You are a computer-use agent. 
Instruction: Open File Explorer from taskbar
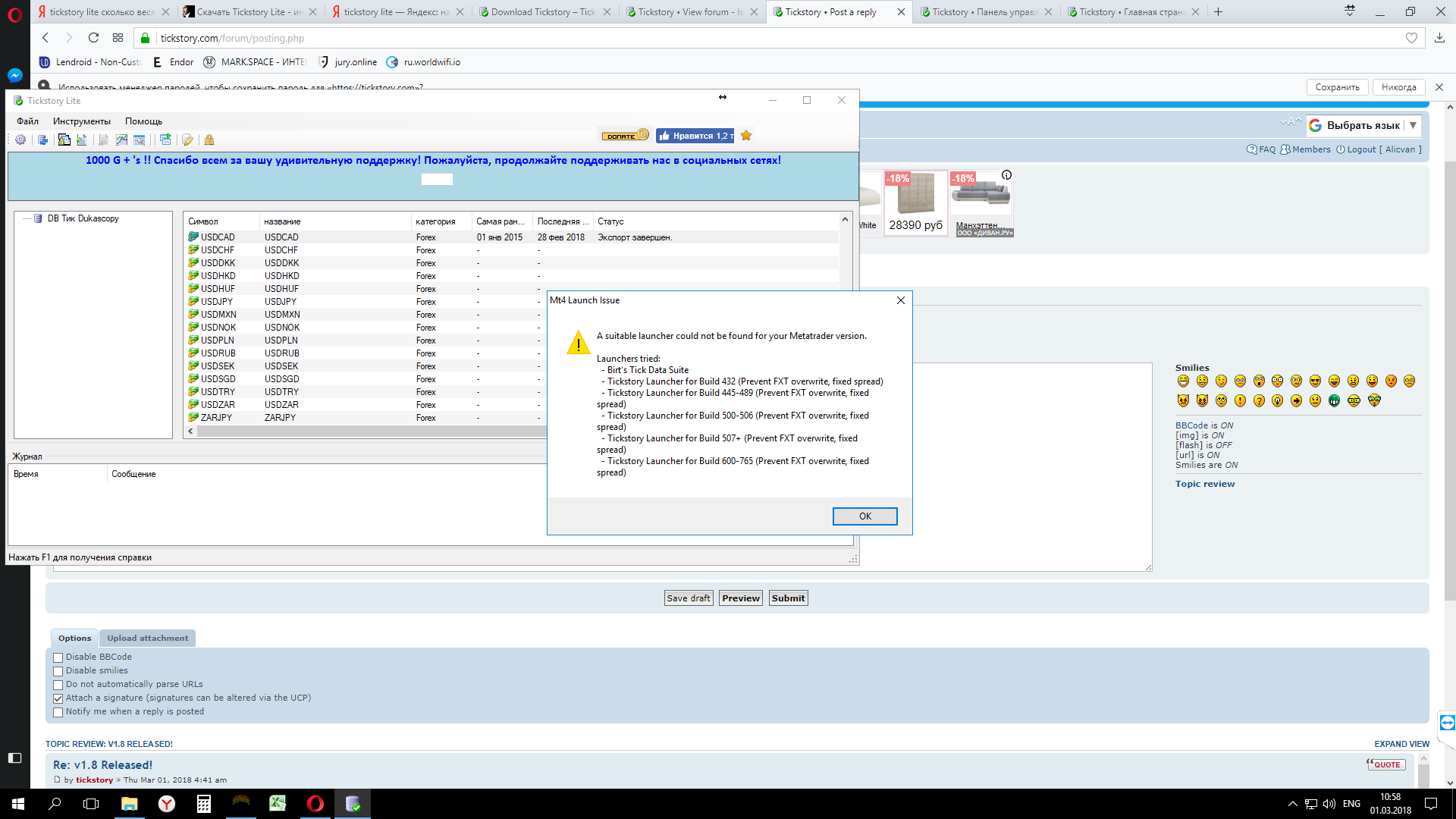(x=130, y=804)
